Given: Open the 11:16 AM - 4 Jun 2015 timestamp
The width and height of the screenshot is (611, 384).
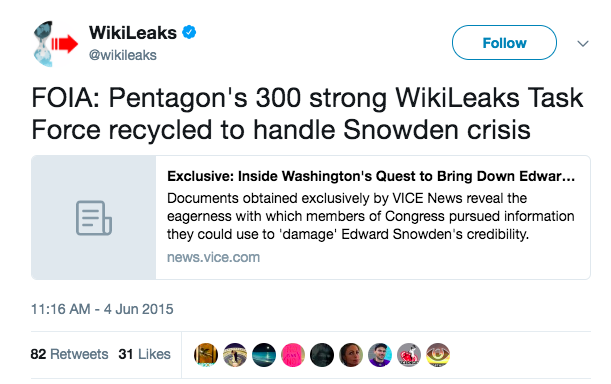Looking at the screenshot, I should [x=102, y=309].
